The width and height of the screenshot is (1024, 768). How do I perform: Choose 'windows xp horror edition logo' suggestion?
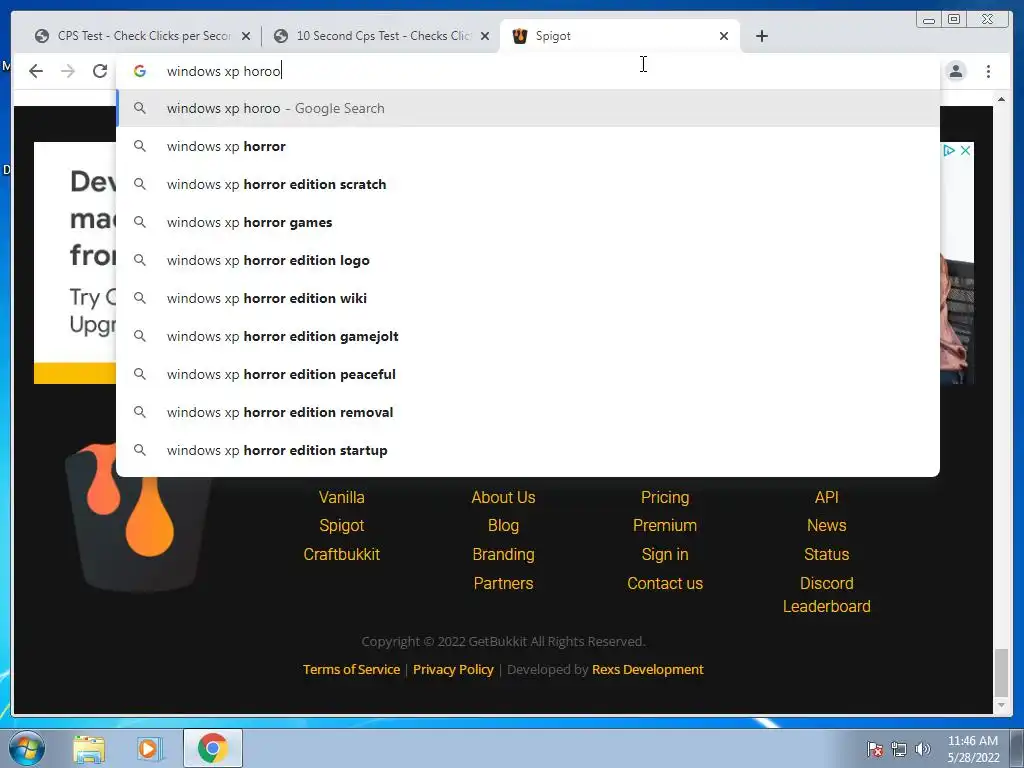tap(528, 260)
